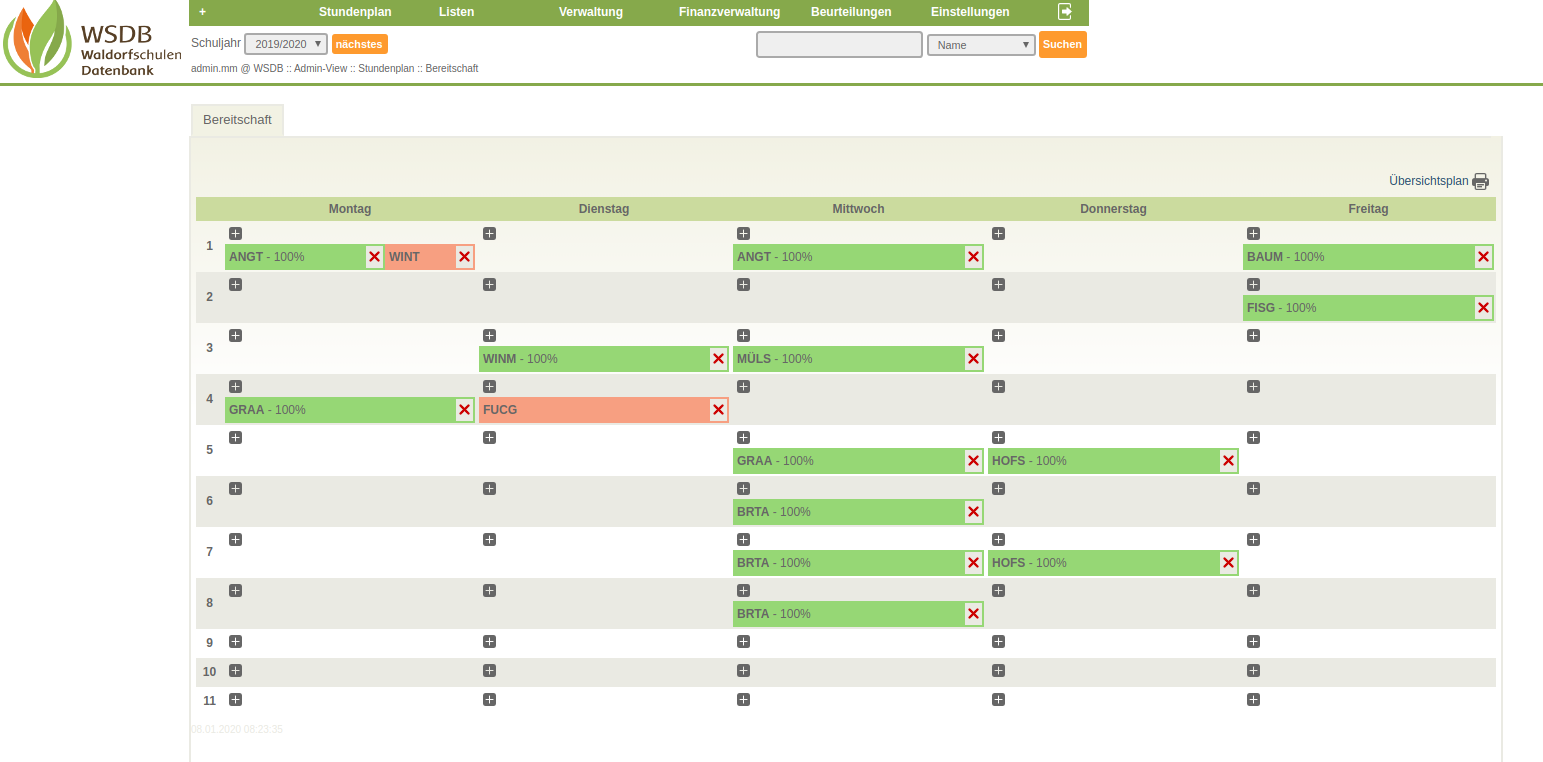The height and width of the screenshot is (762, 1543).
Task: Click the breadcrumb path text ending in Bereitschaft
Action: click(334, 68)
